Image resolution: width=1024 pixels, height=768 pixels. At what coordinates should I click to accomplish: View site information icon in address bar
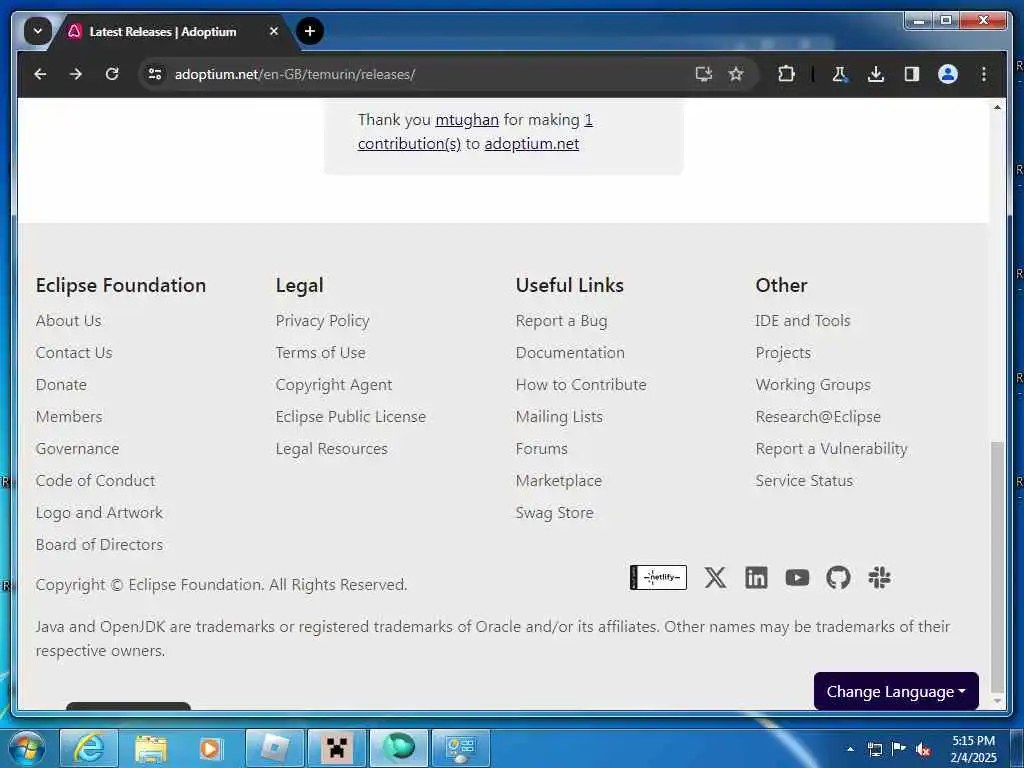pyautogui.click(x=155, y=74)
